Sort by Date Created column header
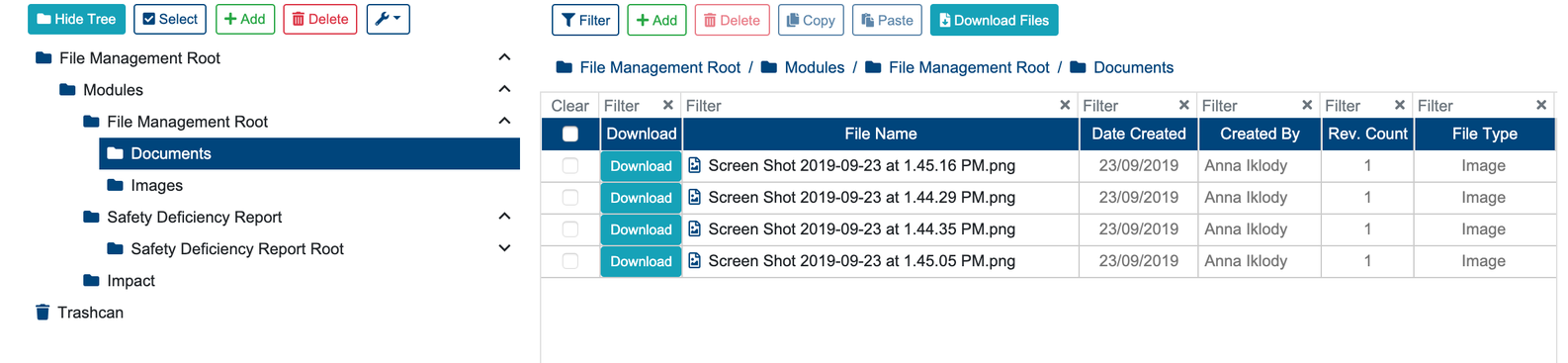Image resolution: width=1568 pixels, height=363 pixels. pos(1139,134)
